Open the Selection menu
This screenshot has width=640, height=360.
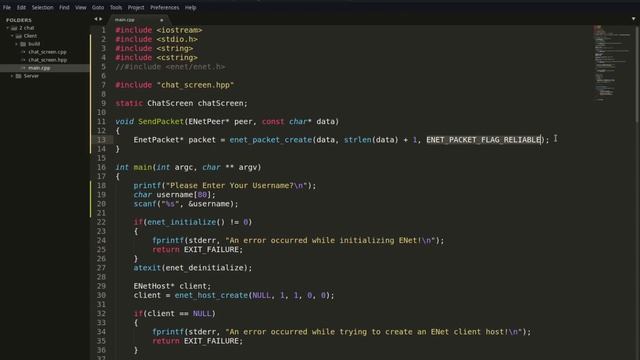click(x=42, y=7)
